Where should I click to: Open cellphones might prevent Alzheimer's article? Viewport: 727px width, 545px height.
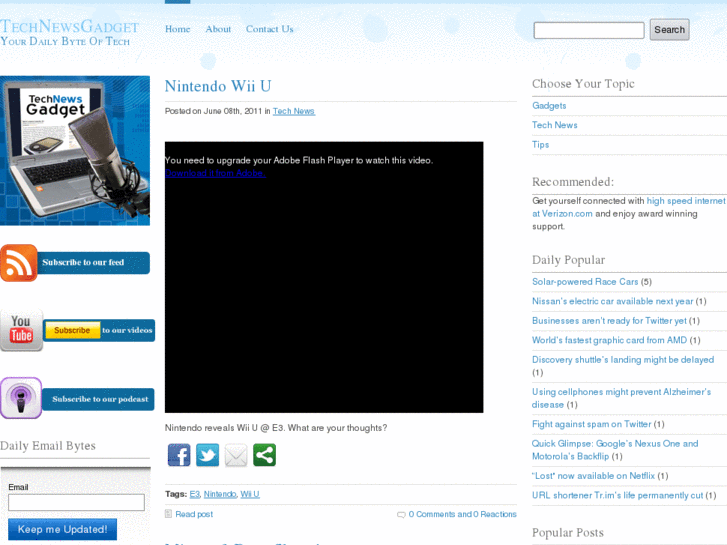621,398
